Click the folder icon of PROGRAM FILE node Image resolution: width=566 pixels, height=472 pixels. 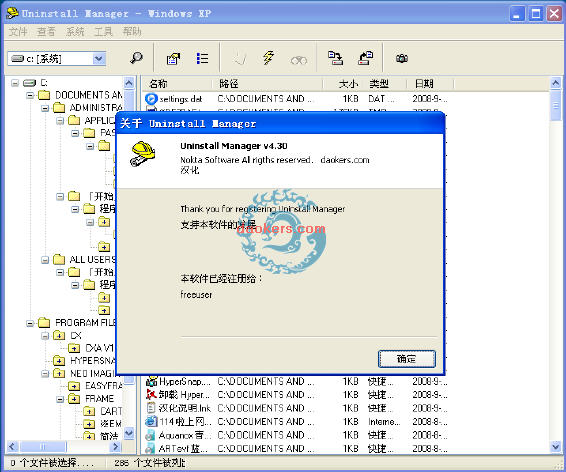[44, 322]
